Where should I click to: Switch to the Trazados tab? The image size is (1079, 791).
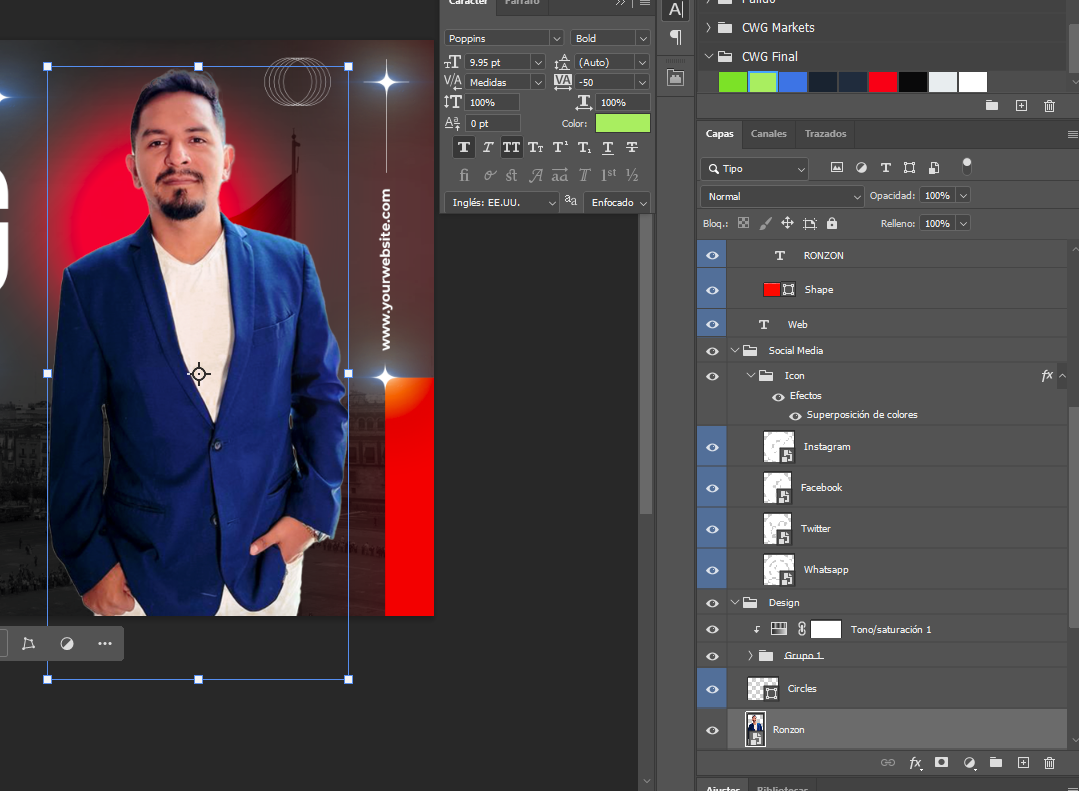[x=825, y=133]
